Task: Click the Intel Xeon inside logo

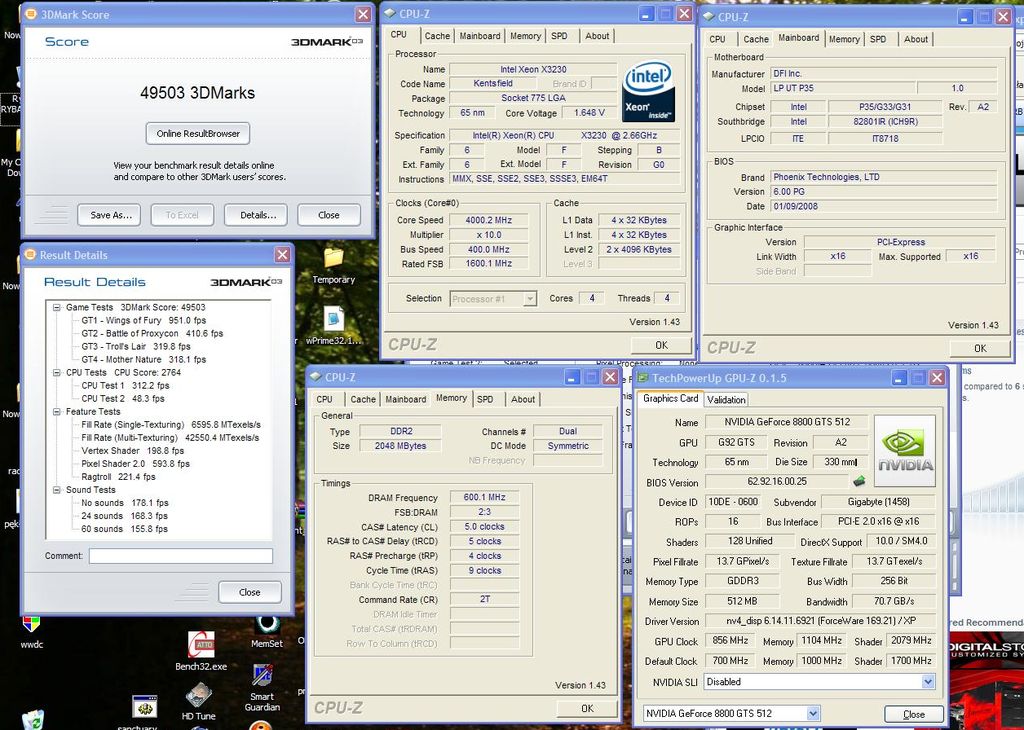Action: pyautogui.click(x=648, y=92)
